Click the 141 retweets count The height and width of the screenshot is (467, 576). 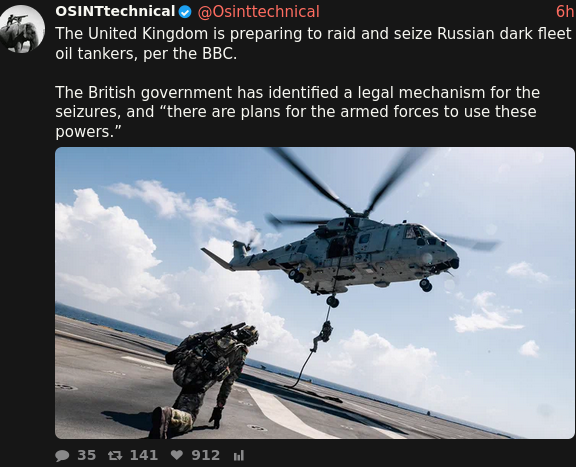pos(144,455)
